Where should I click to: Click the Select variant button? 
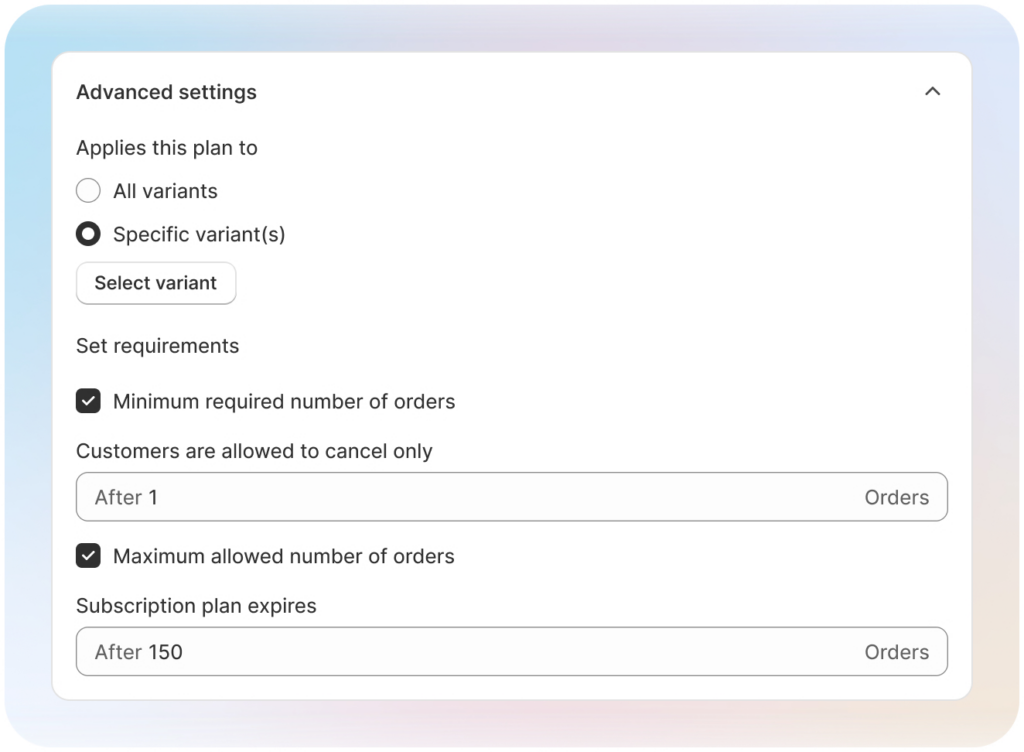[155, 283]
